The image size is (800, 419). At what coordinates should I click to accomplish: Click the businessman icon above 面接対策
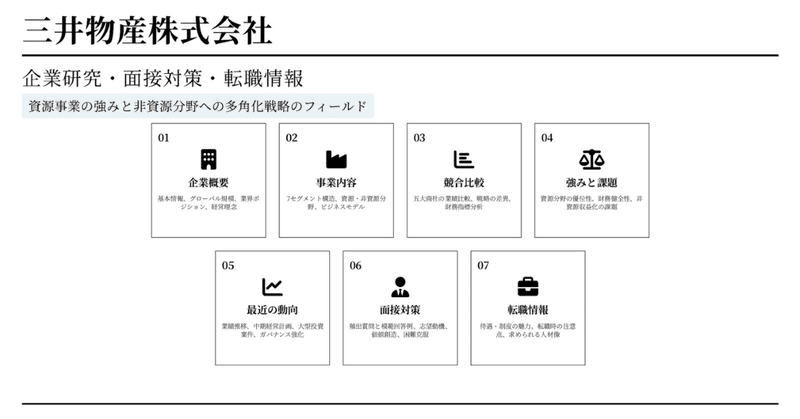pos(400,287)
